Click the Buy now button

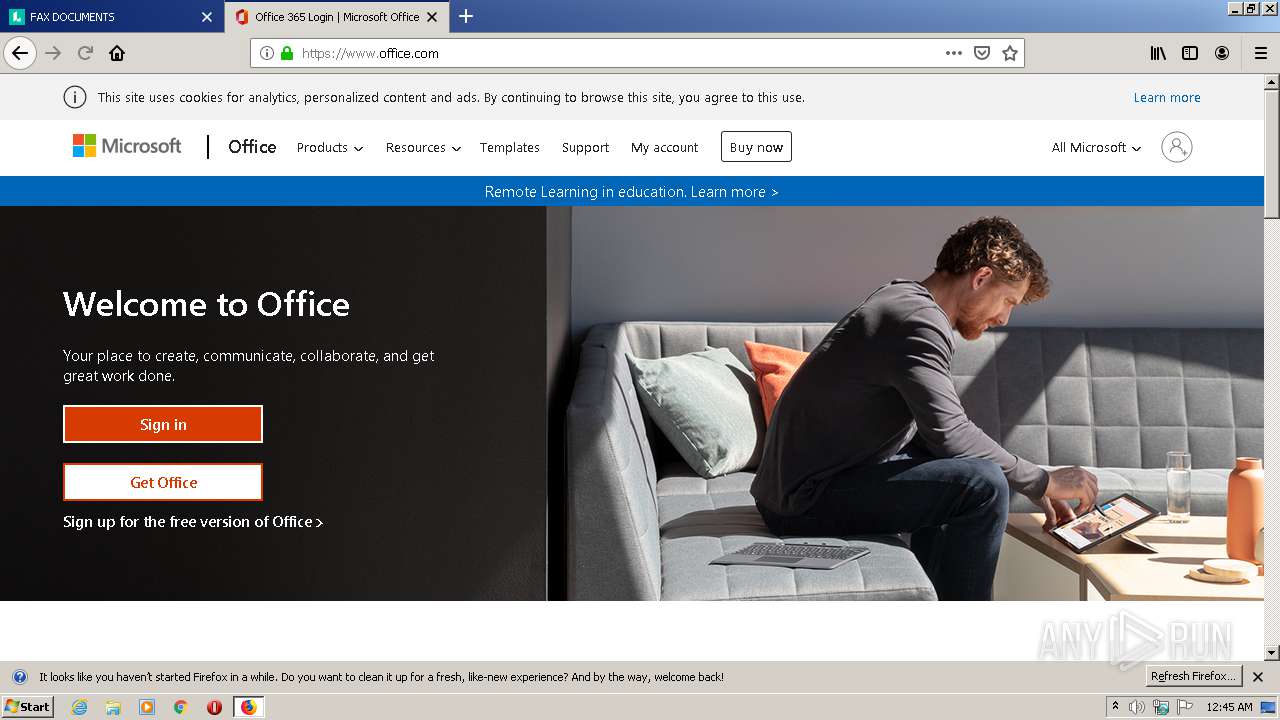pyautogui.click(x=756, y=147)
